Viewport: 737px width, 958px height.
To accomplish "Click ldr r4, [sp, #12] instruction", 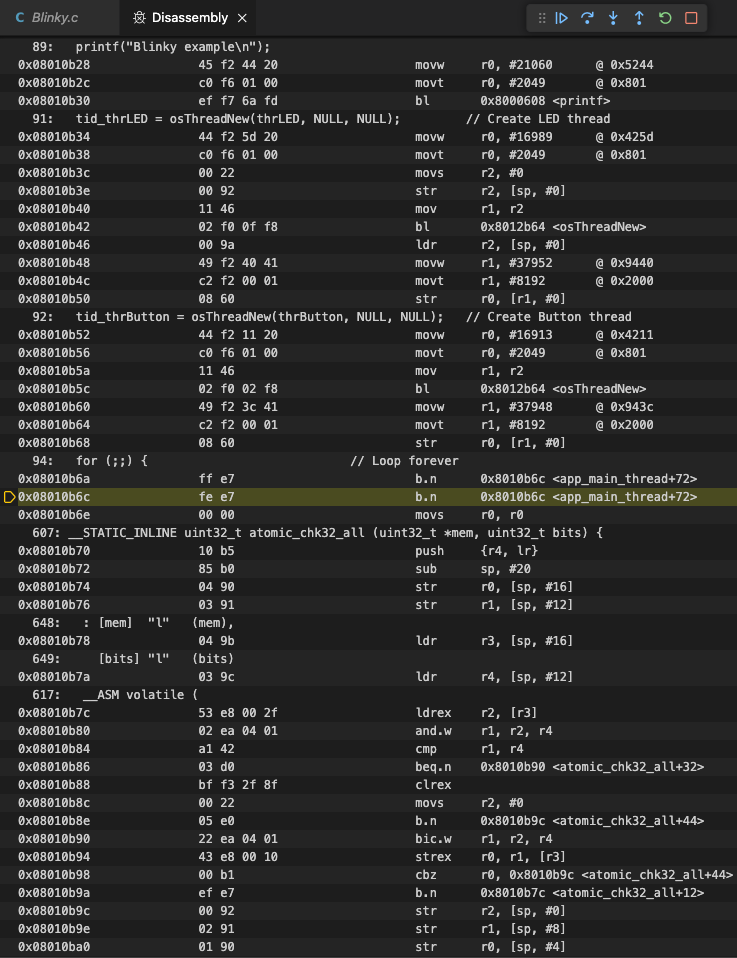I will (x=368, y=677).
